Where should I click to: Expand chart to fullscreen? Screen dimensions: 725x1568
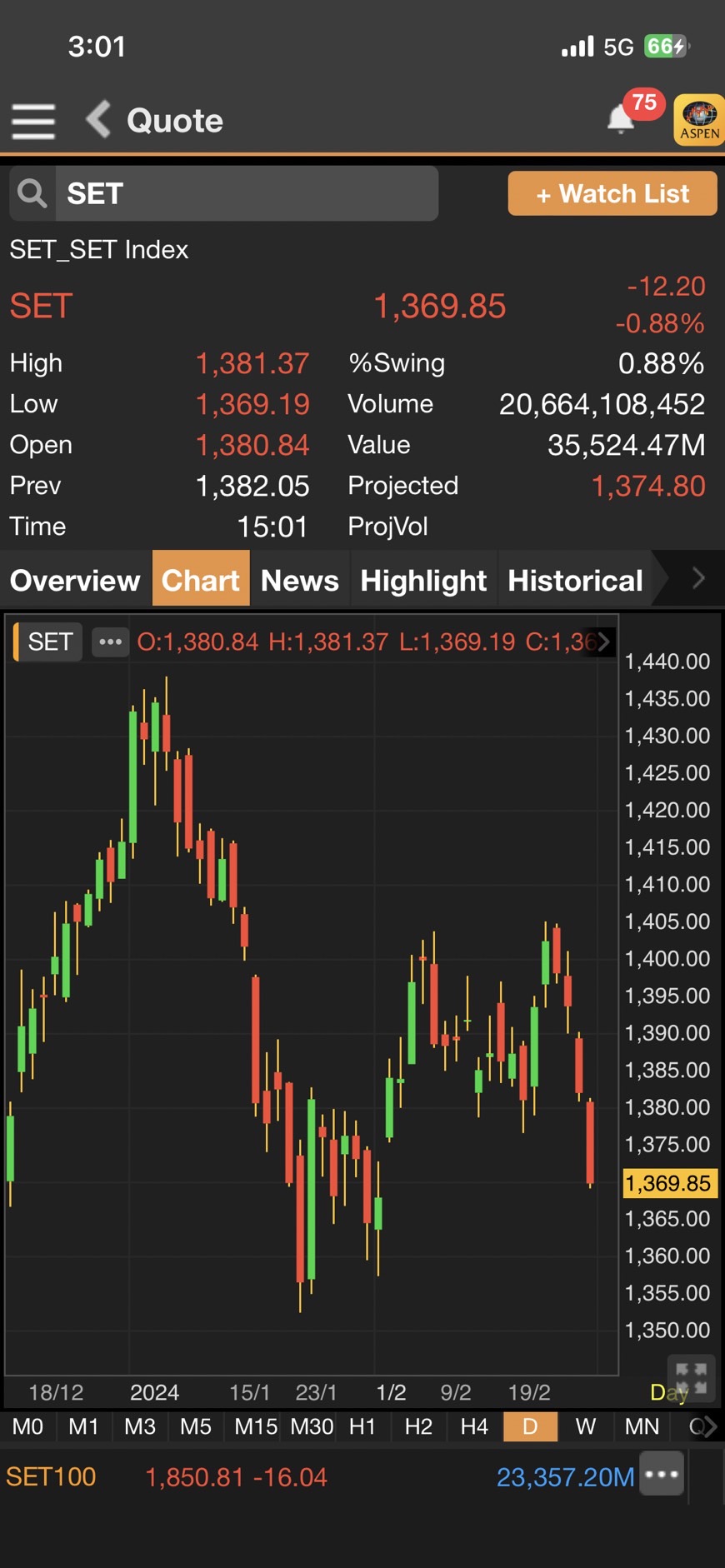point(691,1376)
